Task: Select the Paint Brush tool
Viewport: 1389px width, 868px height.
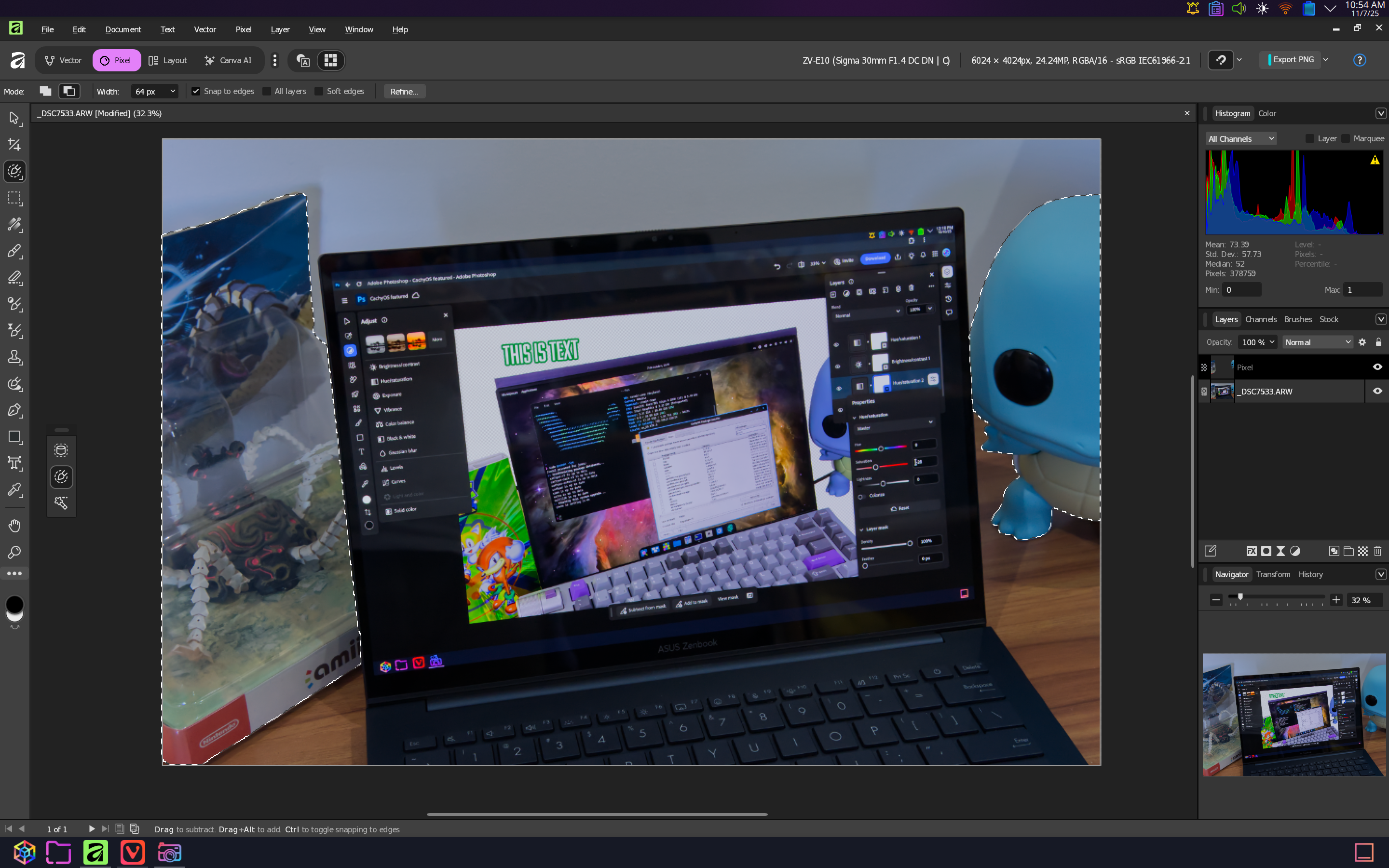Action: pyautogui.click(x=15, y=251)
